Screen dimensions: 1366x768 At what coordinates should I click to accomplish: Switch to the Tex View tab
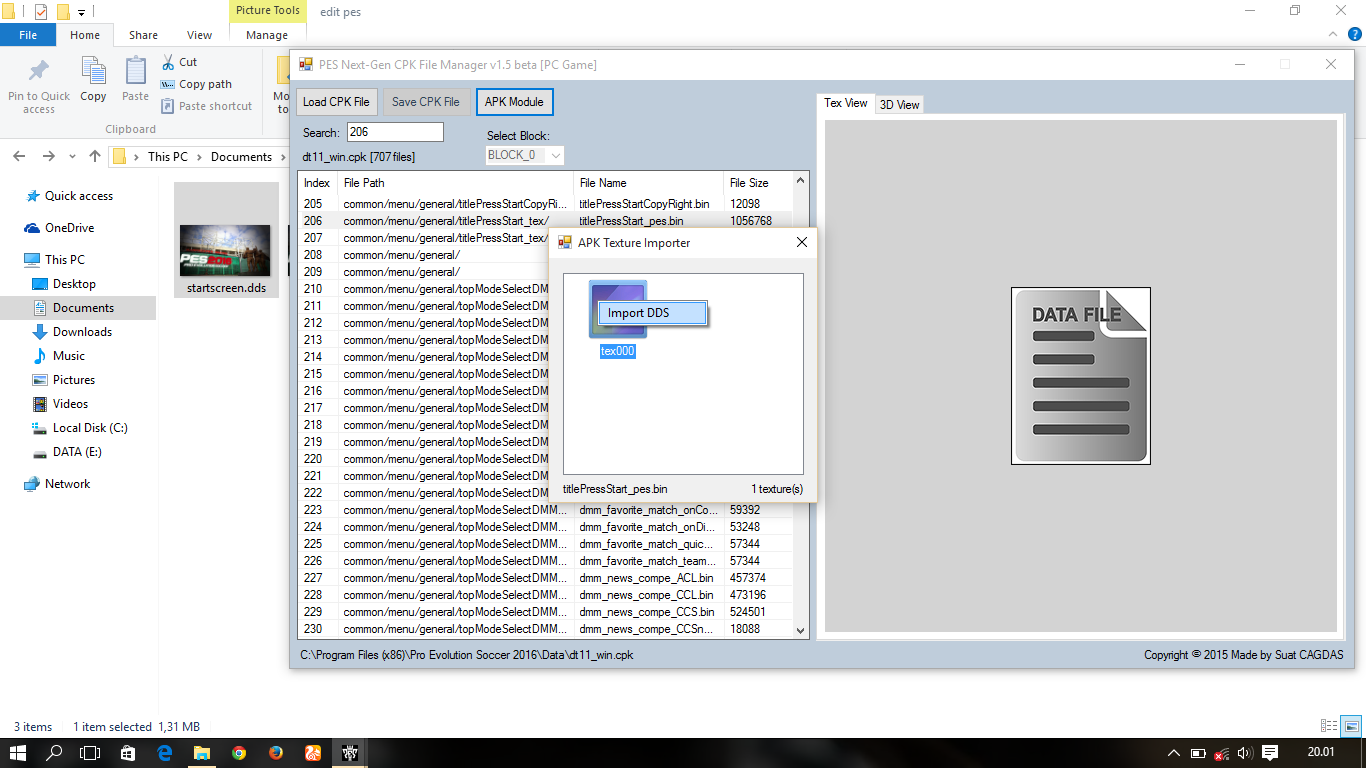(846, 103)
